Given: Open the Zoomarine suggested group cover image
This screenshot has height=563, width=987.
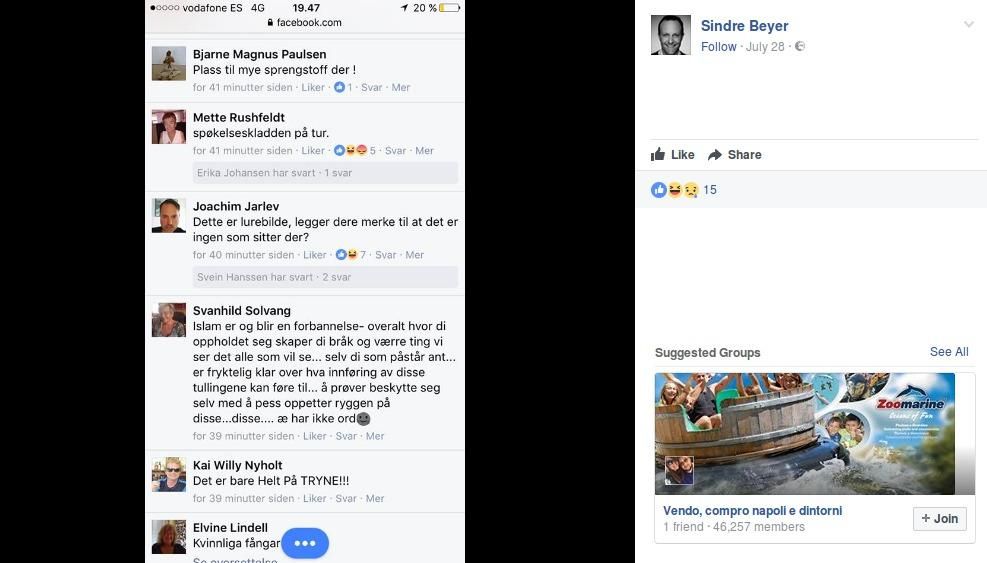Looking at the screenshot, I should (x=804, y=434).
